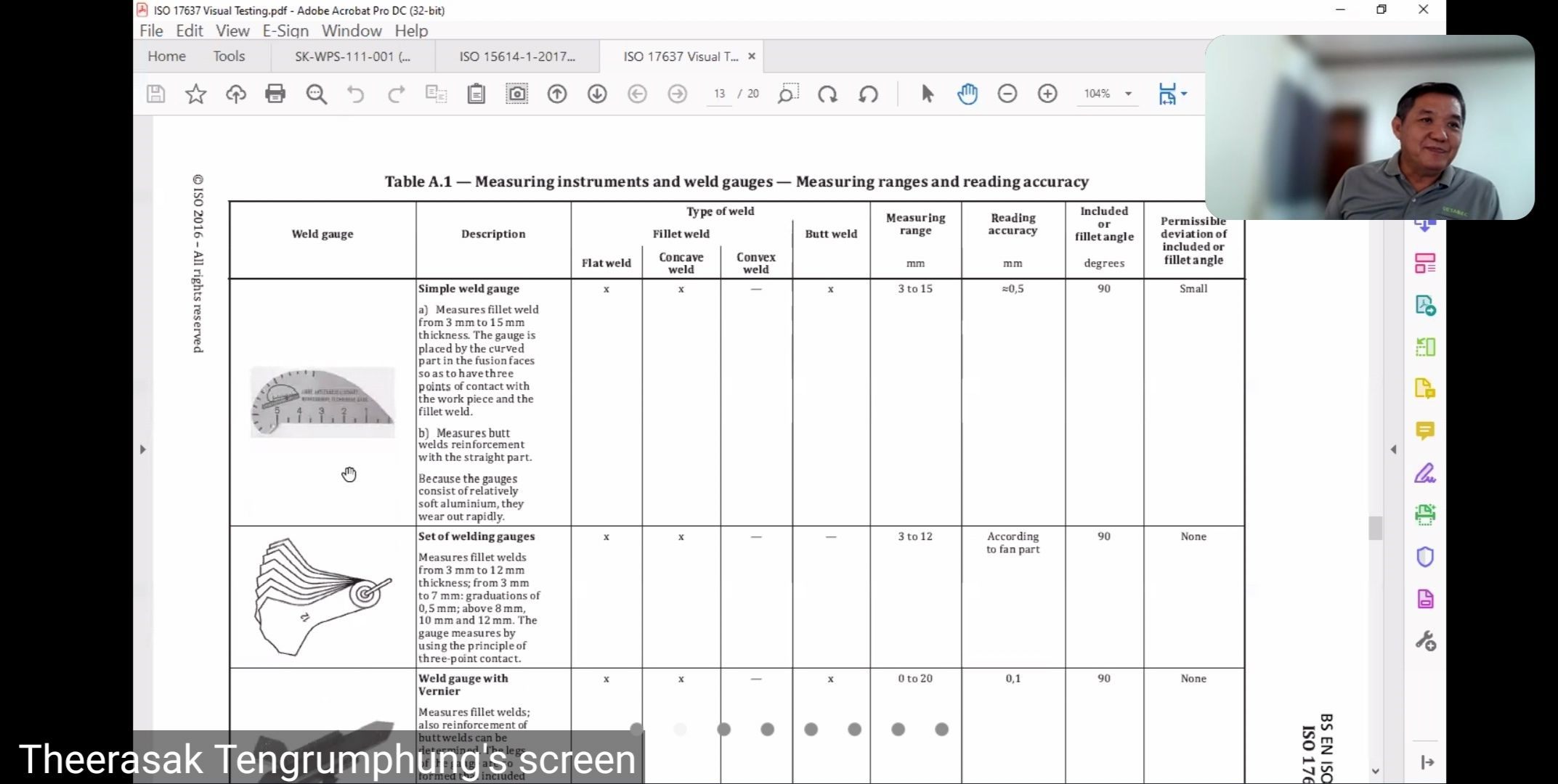Go forward to next view
1558x784 pixels.
(x=677, y=94)
